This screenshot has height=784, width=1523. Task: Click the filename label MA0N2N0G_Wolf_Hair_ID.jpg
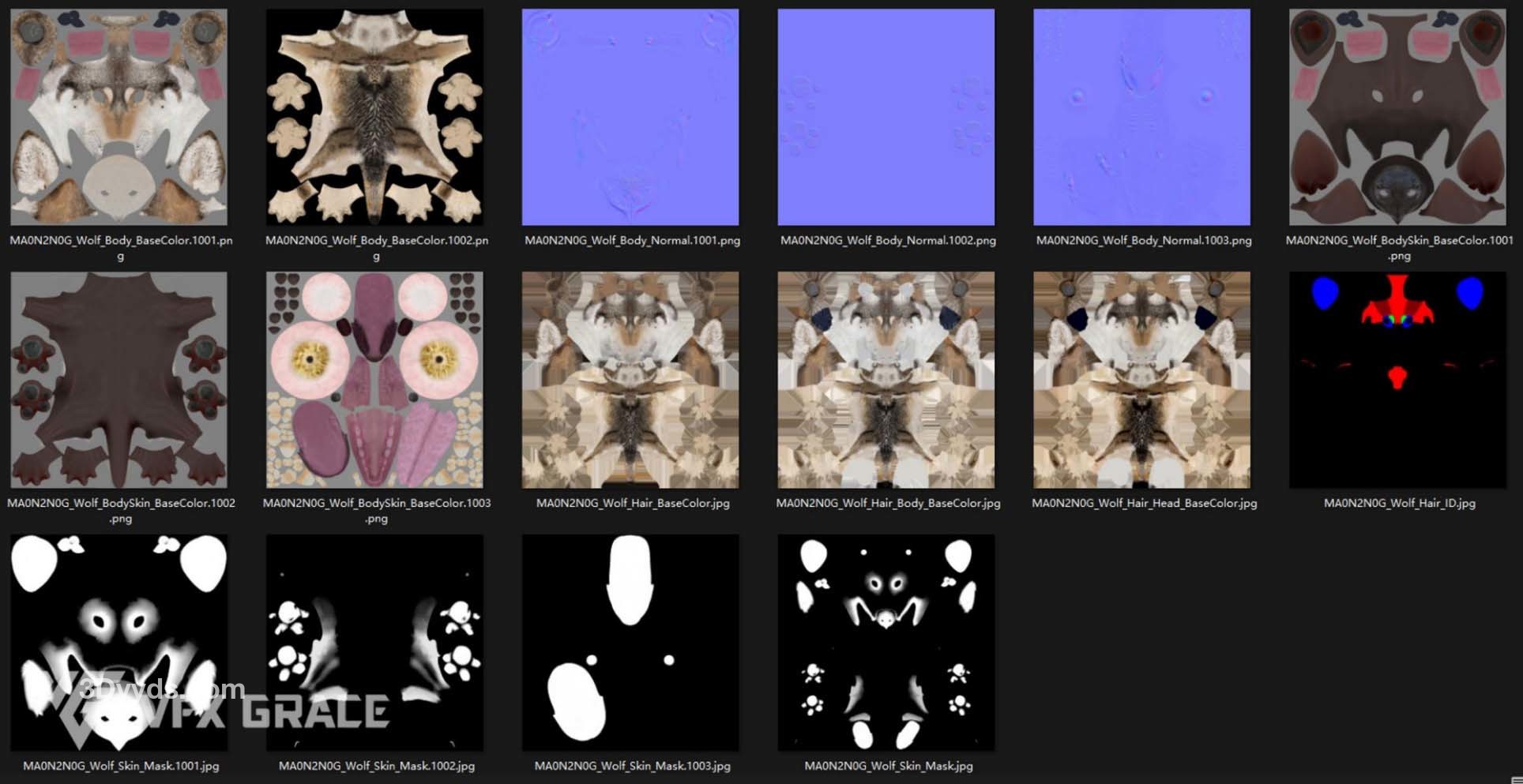(x=1399, y=503)
